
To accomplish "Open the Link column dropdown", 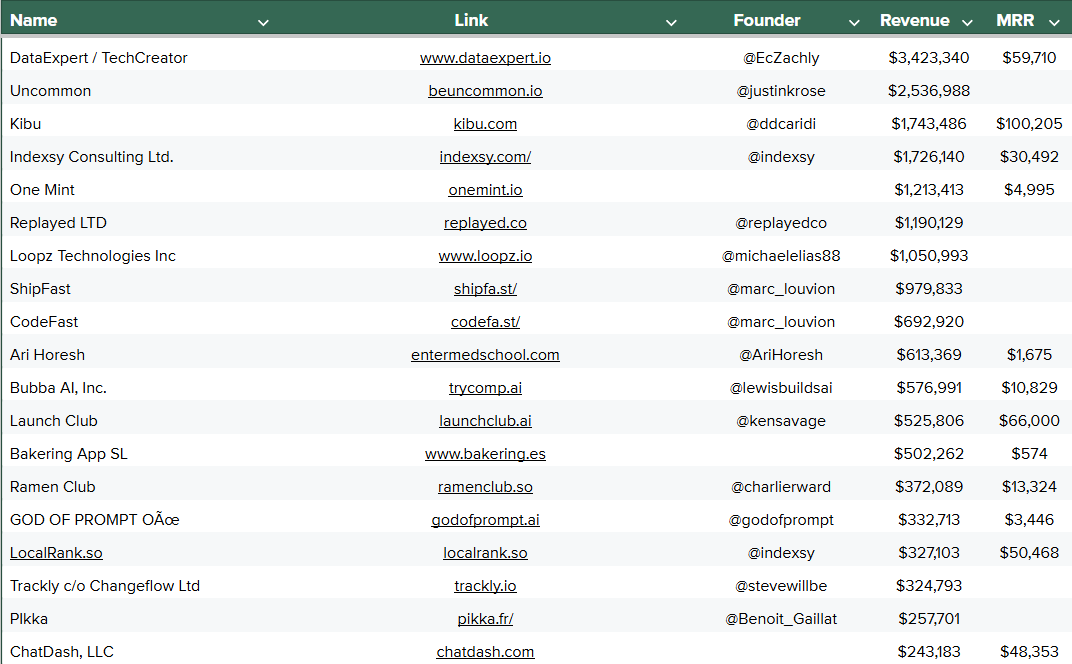I will pos(671,20).
